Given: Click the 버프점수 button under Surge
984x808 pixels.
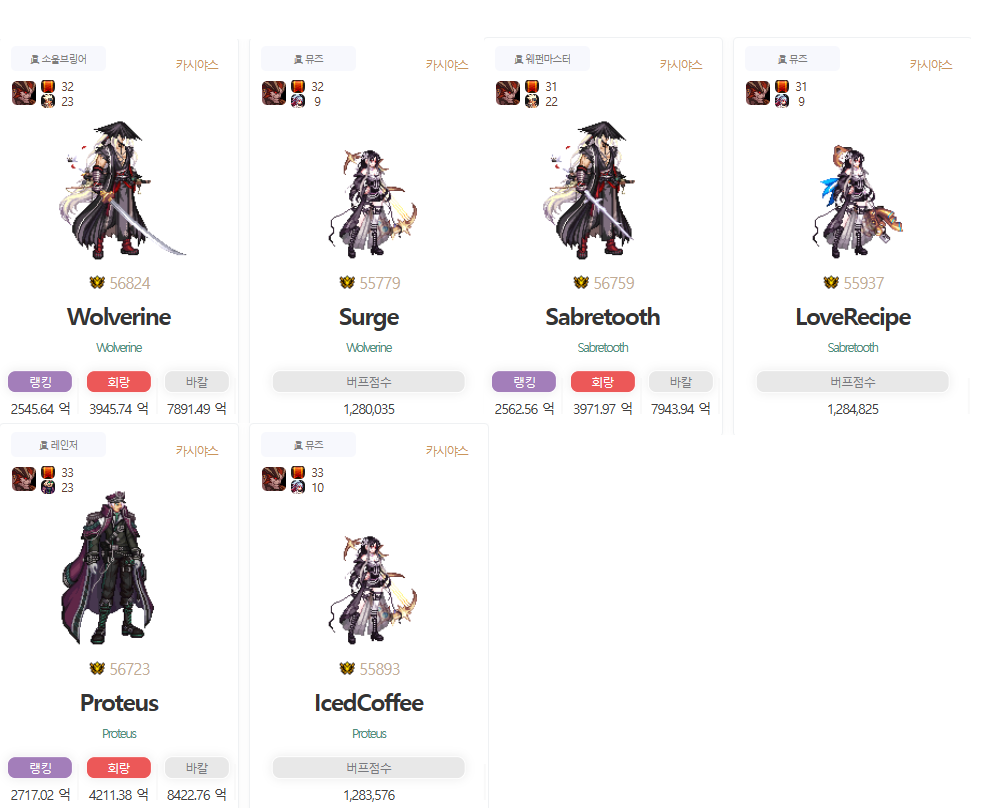Looking at the screenshot, I should pos(369,381).
